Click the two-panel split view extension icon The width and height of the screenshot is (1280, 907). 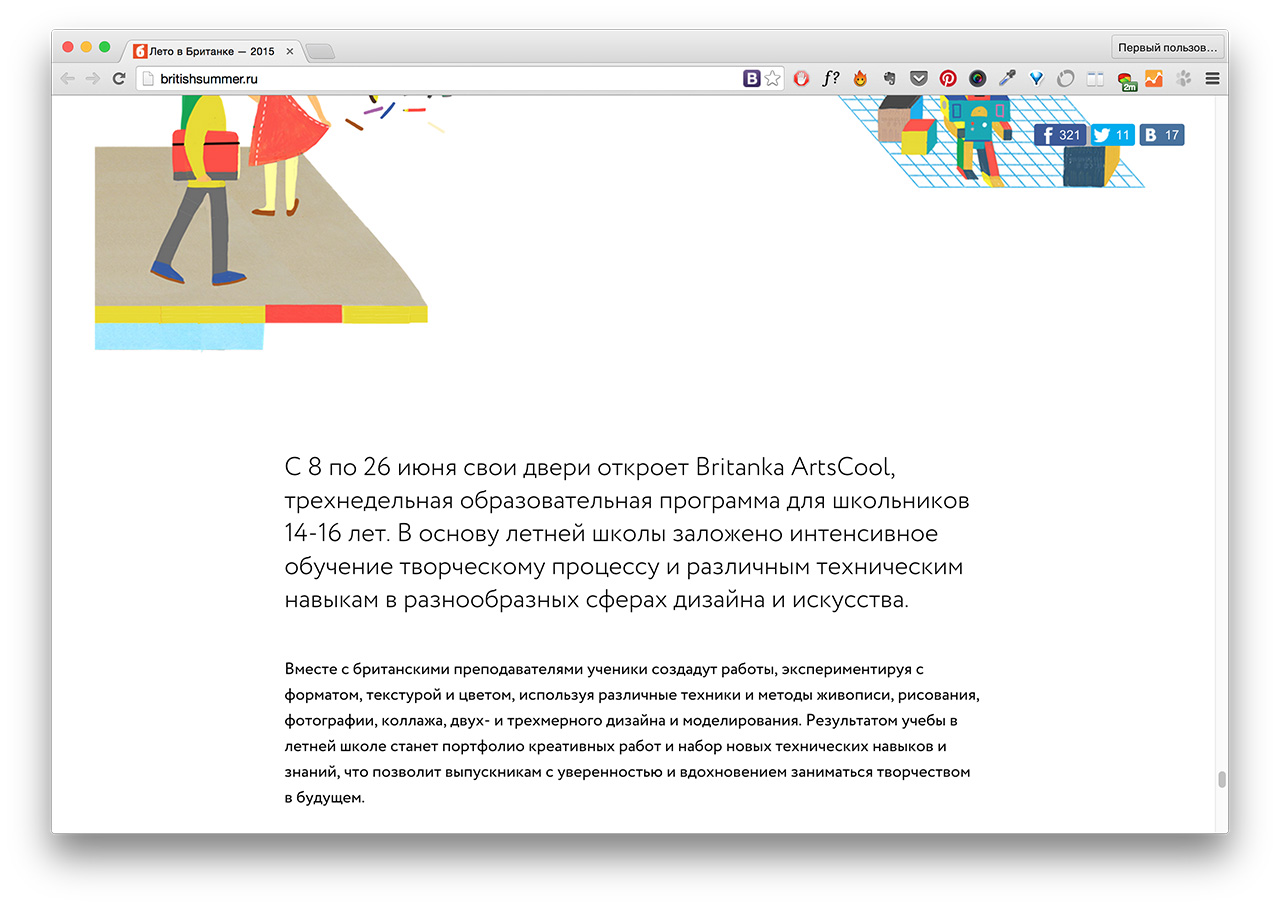coord(1095,78)
